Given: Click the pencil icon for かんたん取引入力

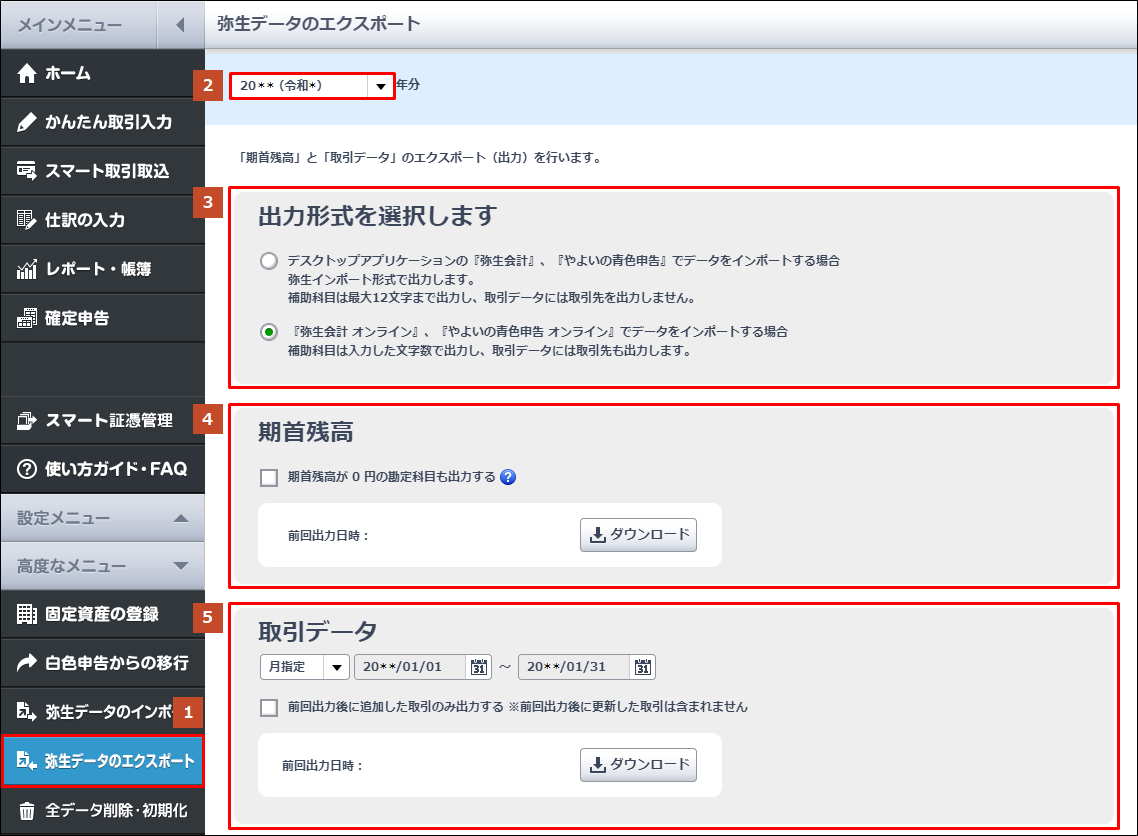Looking at the screenshot, I should (x=27, y=122).
